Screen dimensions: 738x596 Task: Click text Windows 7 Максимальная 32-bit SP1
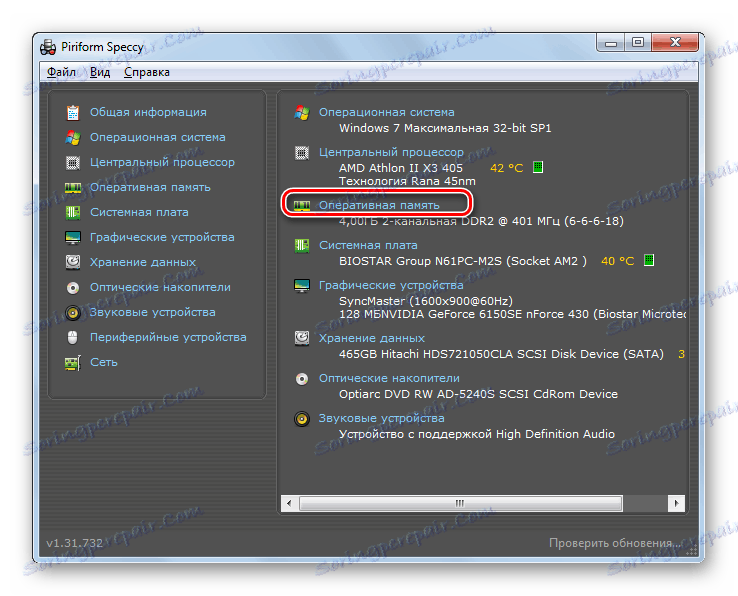(445, 128)
